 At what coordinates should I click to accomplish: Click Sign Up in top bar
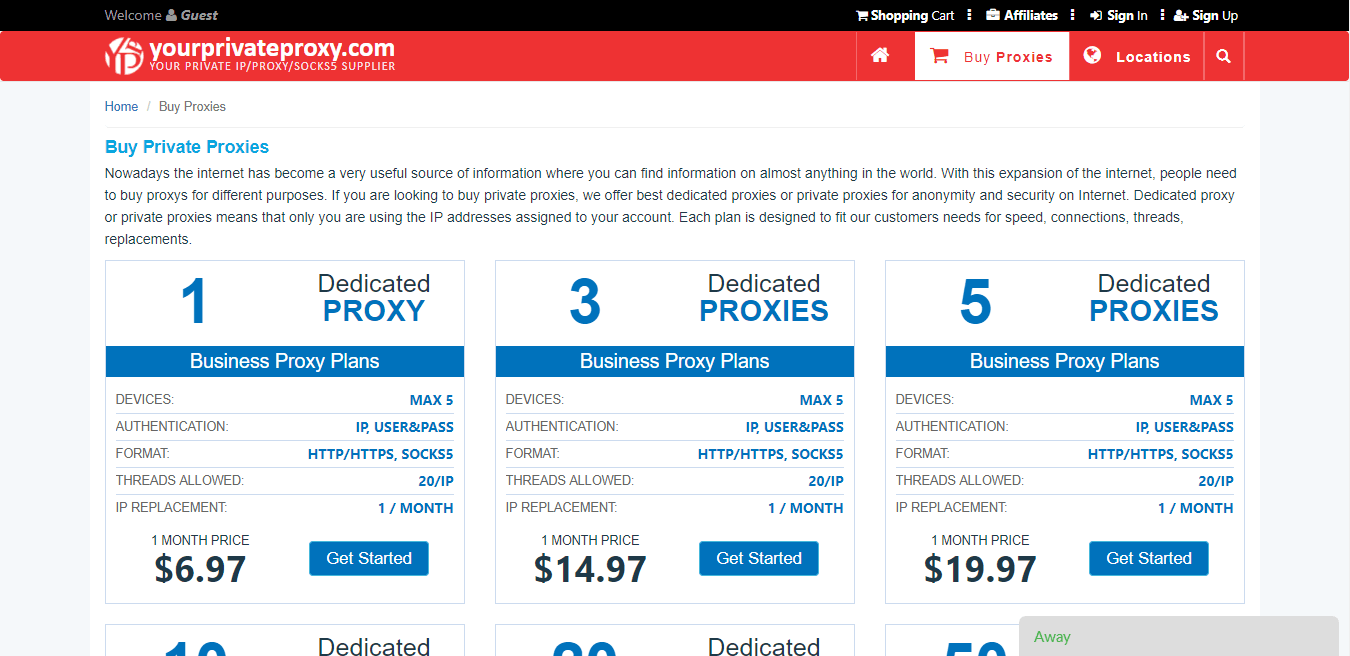(1205, 15)
